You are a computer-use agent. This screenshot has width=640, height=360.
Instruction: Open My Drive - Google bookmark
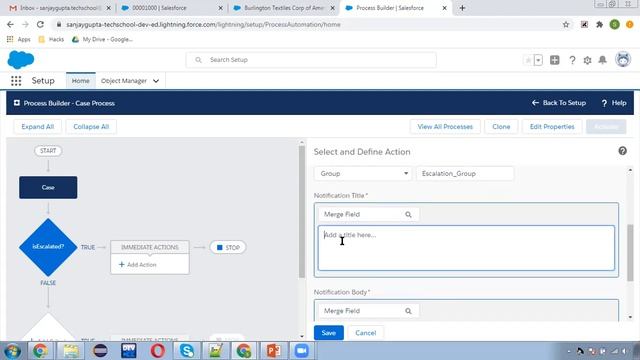point(102,39)
